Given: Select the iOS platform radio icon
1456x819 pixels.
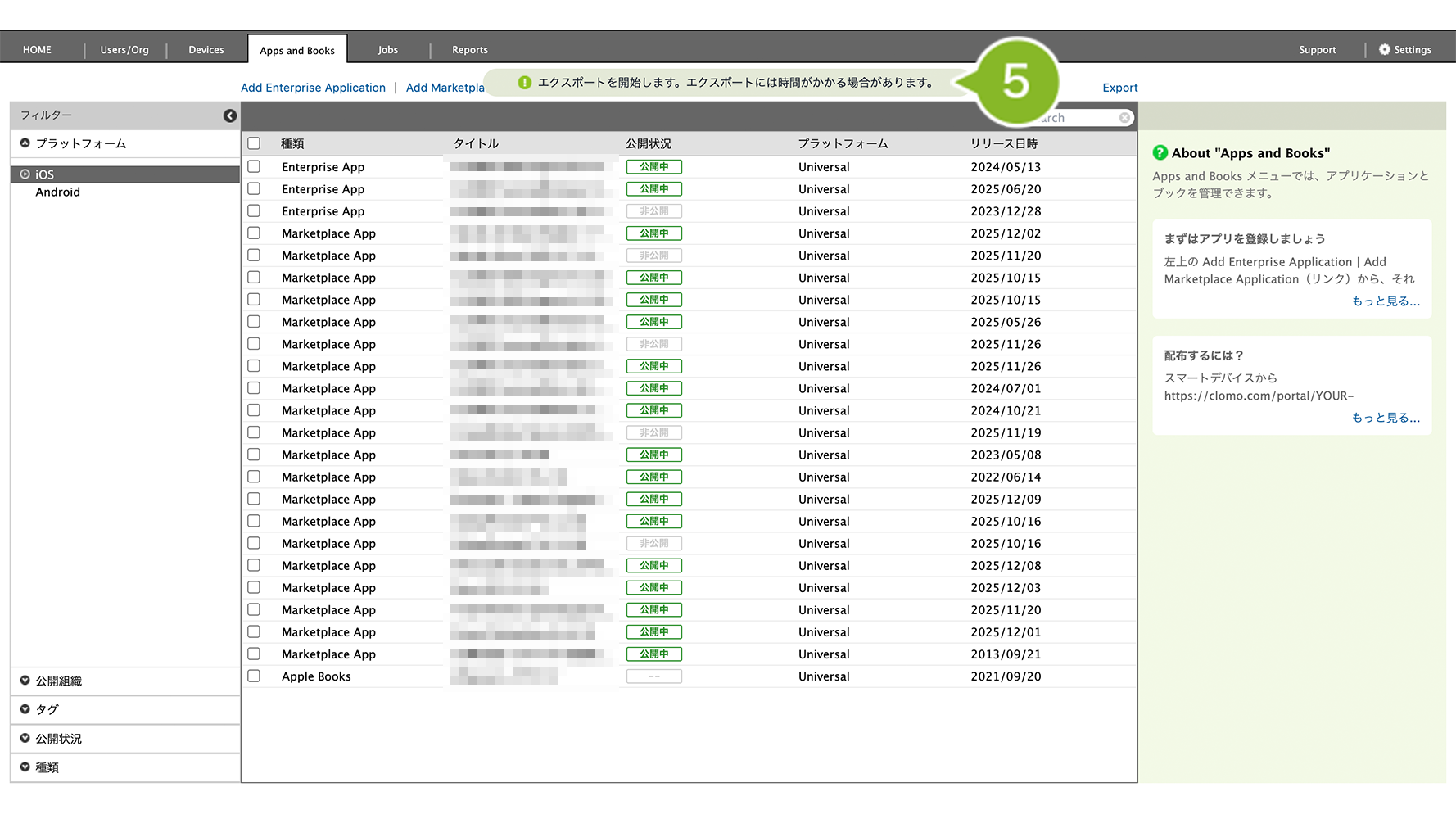Looking at the screenshot, I should pos(25,174).
